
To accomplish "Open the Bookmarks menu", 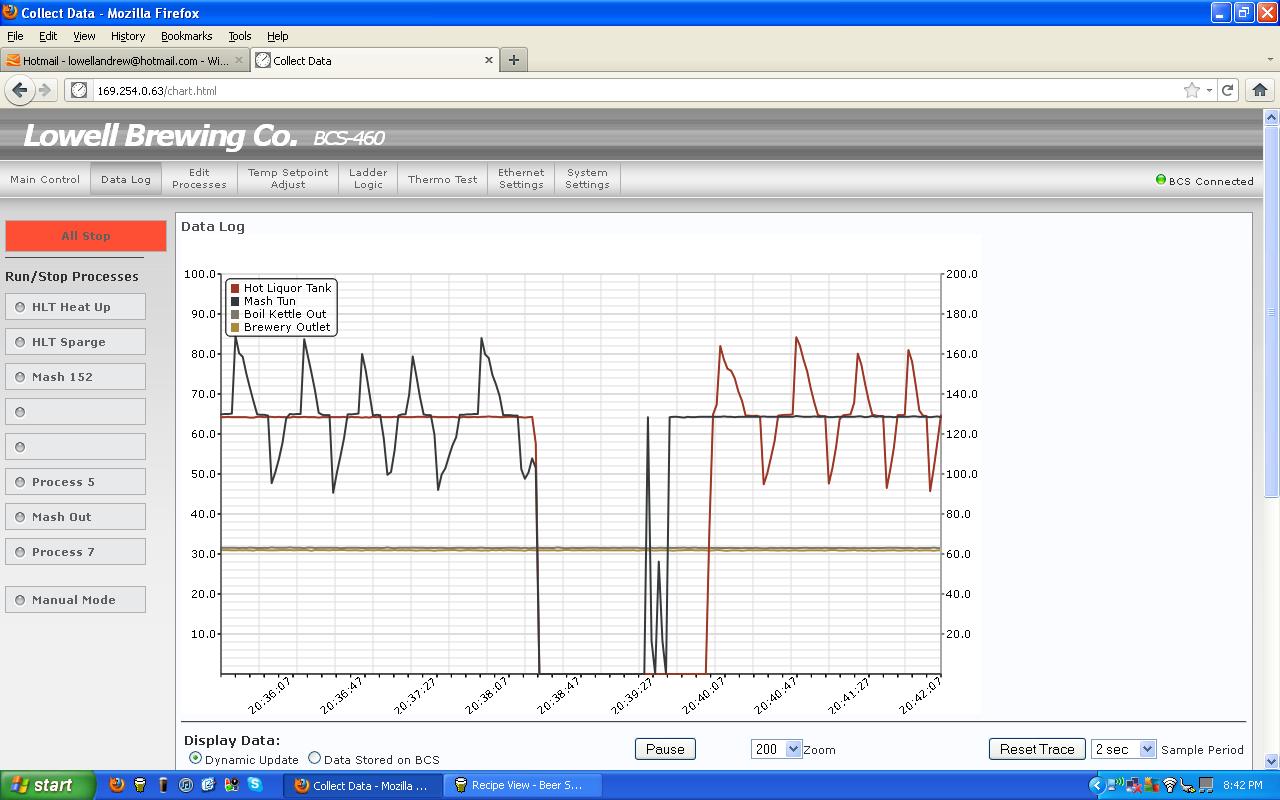I will (x=187, y=36).
